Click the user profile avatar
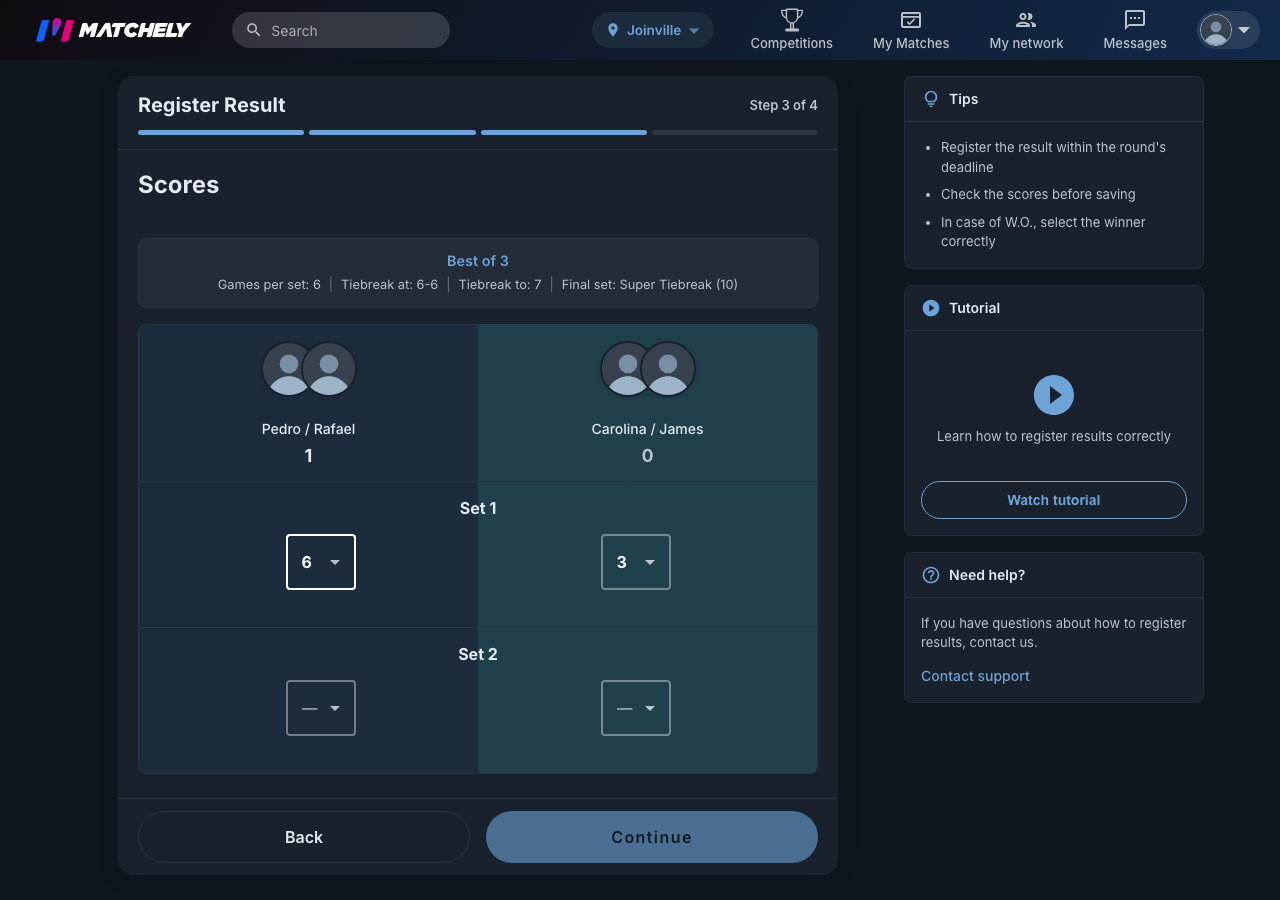1280x900 pixels. [1216, 30]
